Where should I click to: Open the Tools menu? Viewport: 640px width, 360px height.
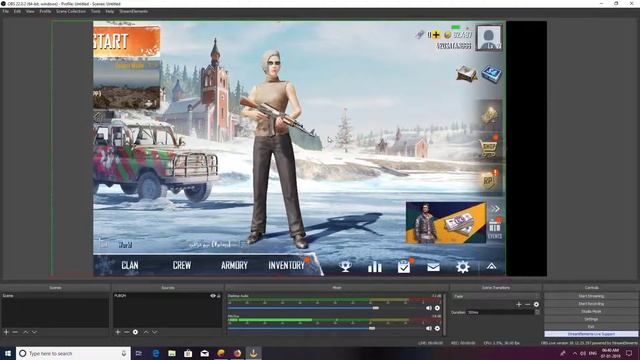click(96, 11)
